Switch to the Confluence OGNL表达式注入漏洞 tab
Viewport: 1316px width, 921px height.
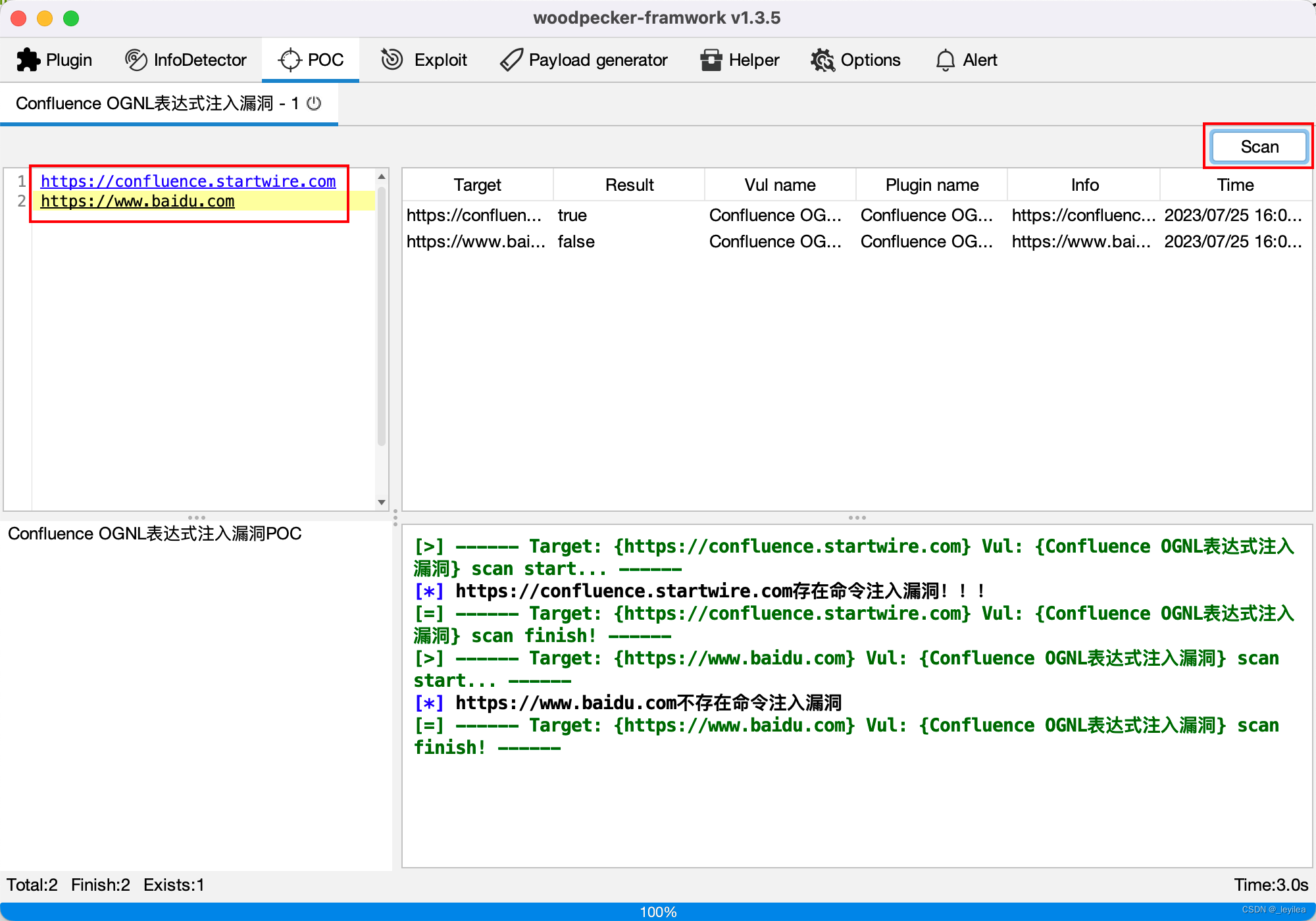(158, 103)
